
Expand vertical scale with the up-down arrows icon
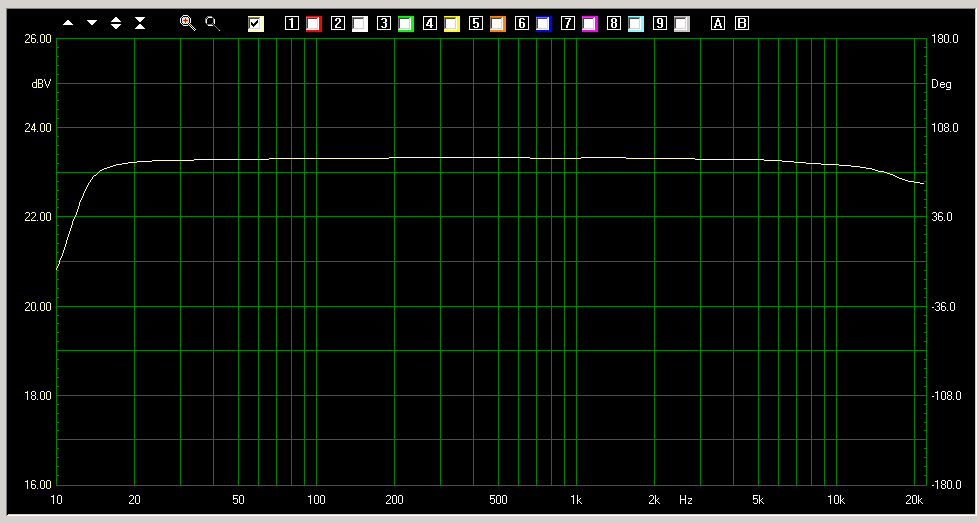tap(116, 23)
